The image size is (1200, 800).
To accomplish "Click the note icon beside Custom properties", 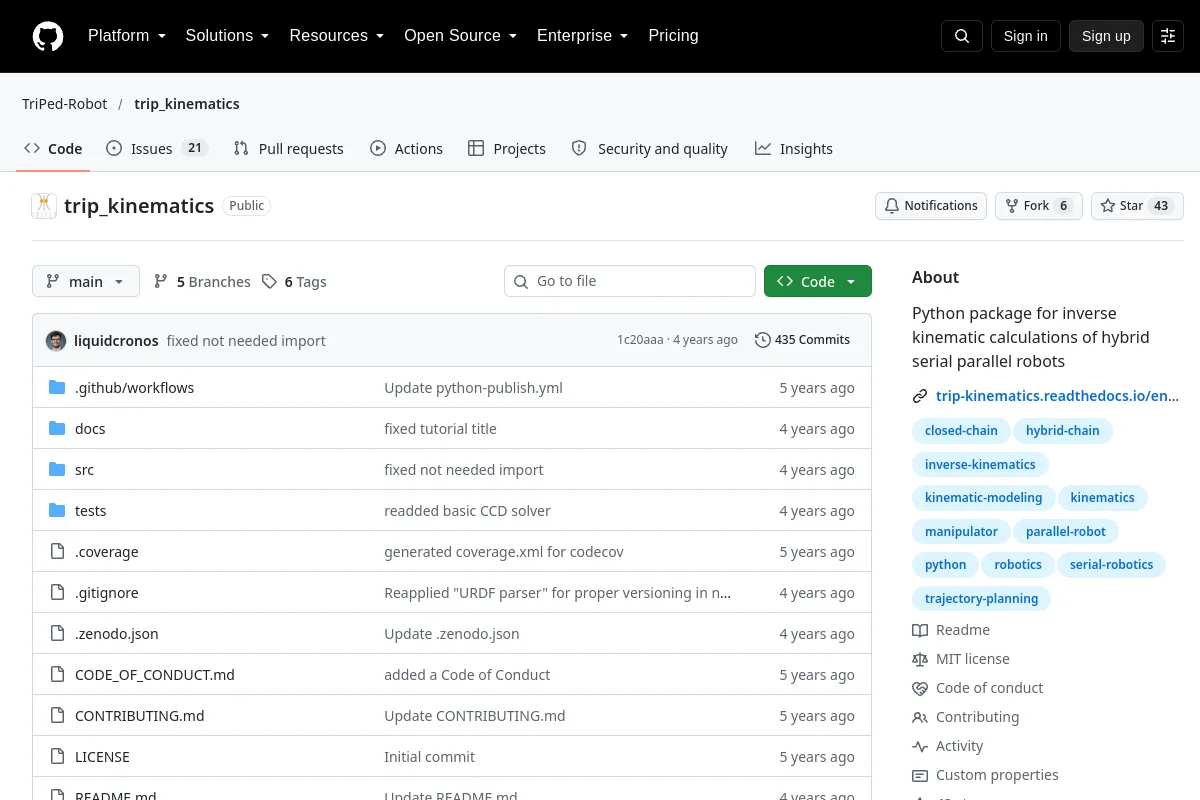I will (x=920, y=775).
